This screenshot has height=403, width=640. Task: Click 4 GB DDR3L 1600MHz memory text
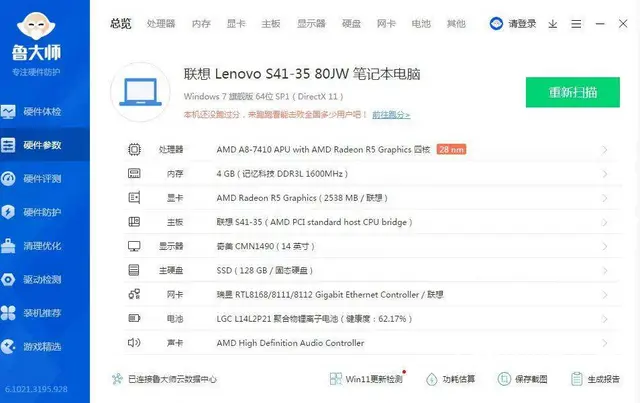tap(282, 174)
